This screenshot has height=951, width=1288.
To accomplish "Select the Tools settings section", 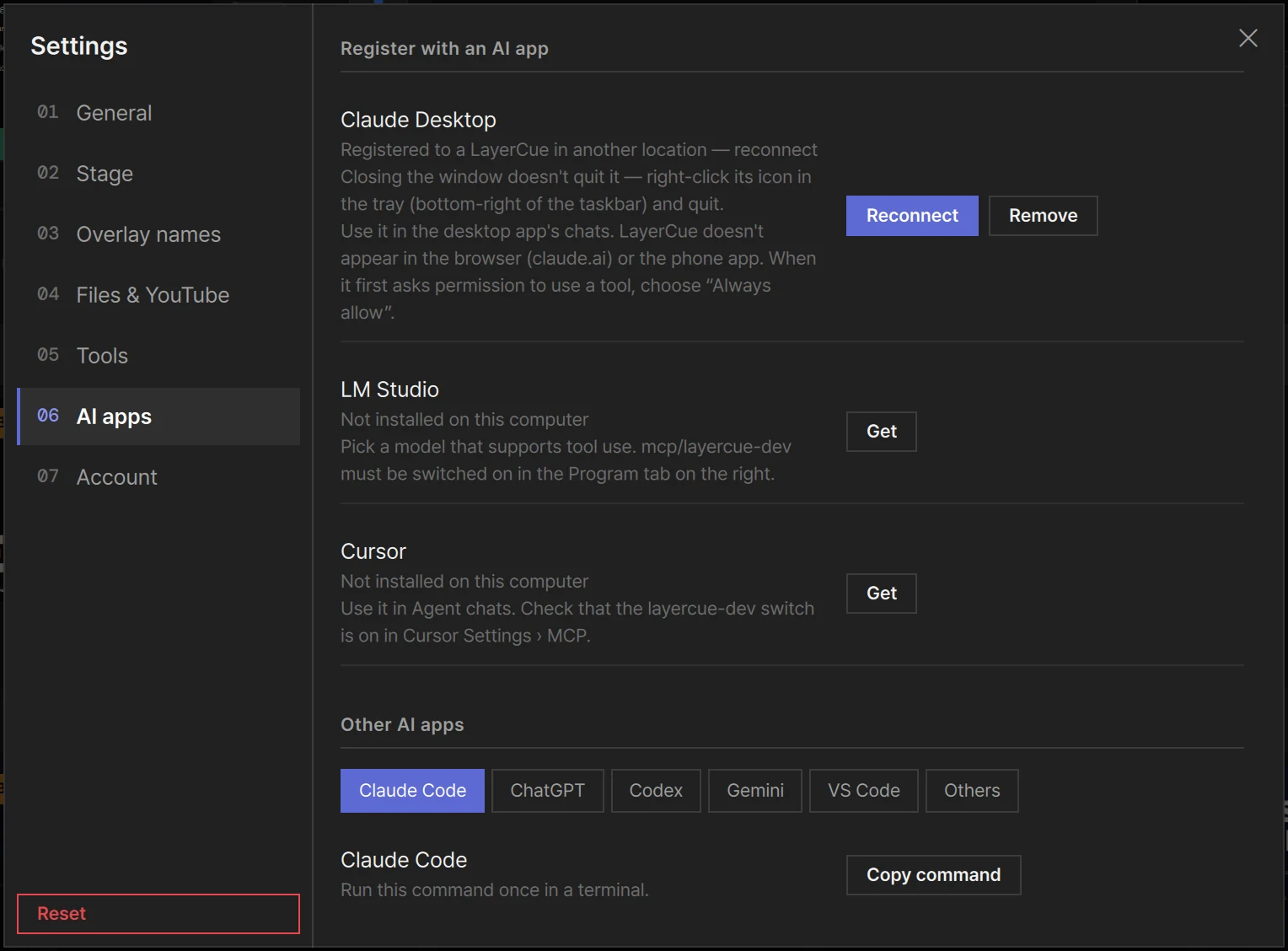I will (158, 356).
